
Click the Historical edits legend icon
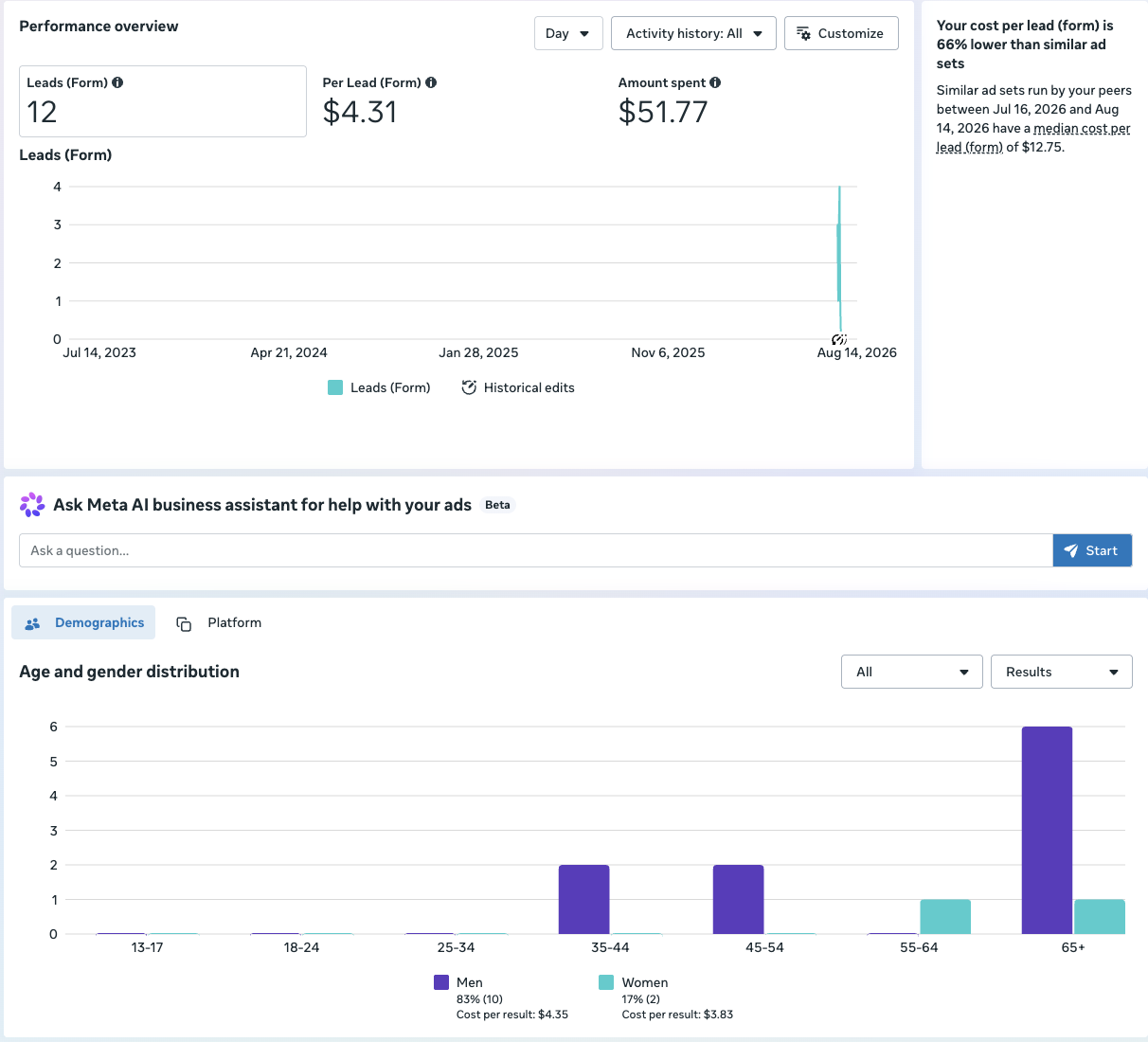point(469,387)
